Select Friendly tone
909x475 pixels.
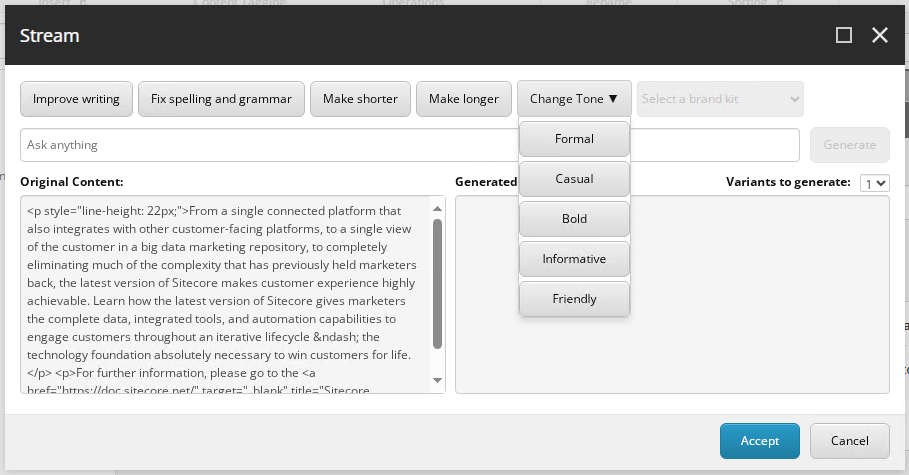click(575, 299)
